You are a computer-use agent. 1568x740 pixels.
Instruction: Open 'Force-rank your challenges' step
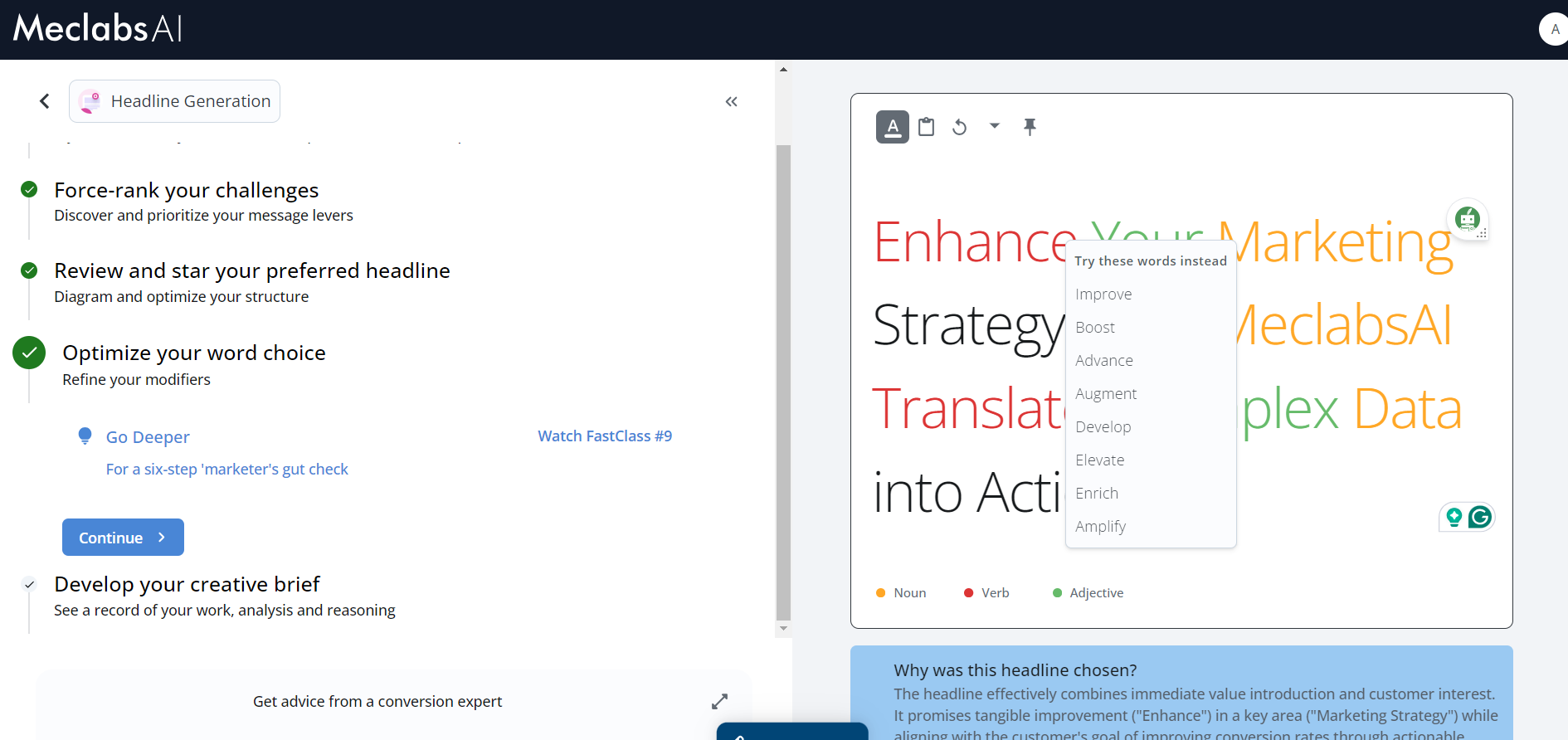[x=186, y=191]
